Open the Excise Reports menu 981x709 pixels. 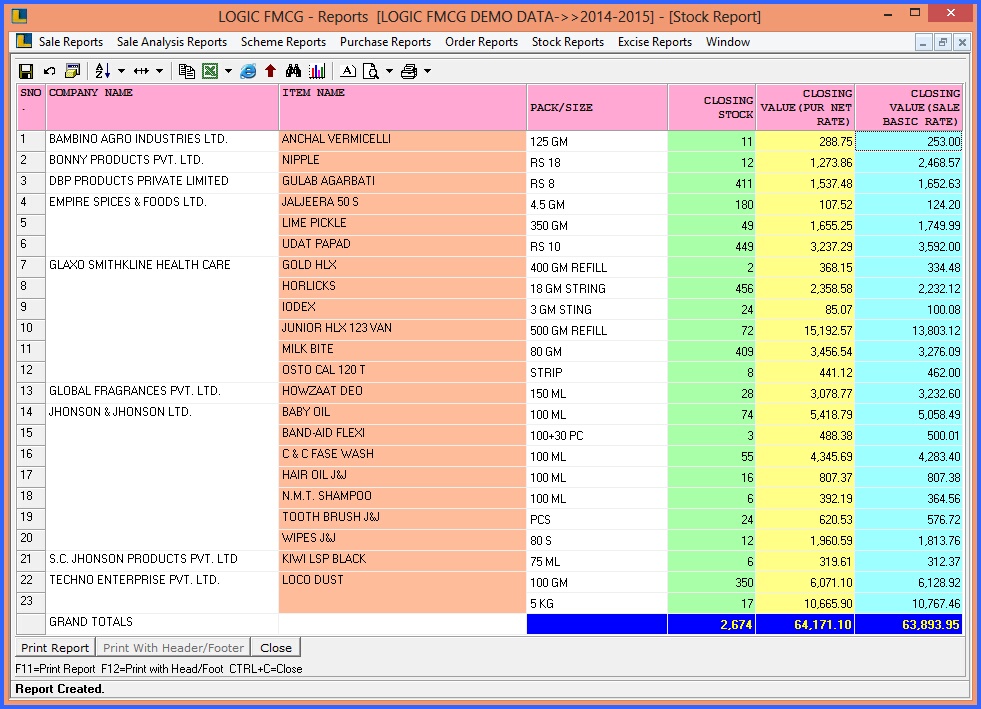coord(655,42)
